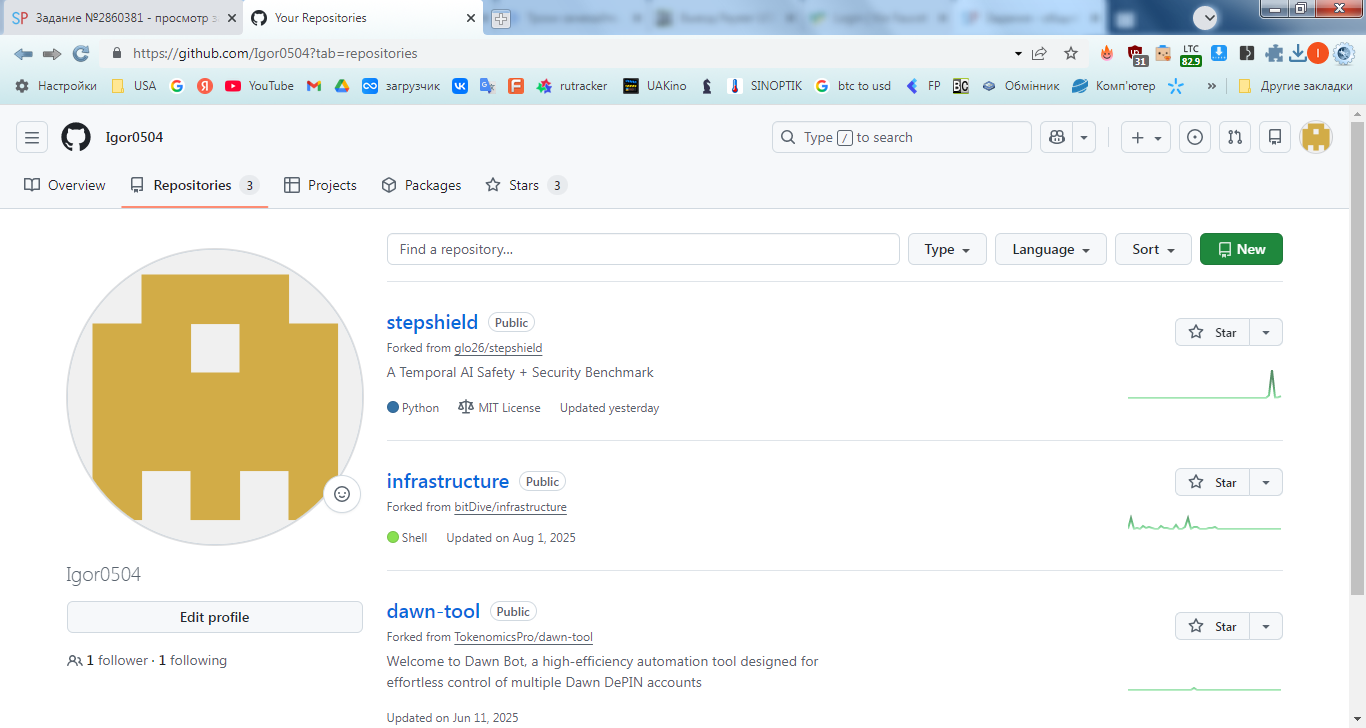Open the Create new (+) dropdown

[1145, 137]
